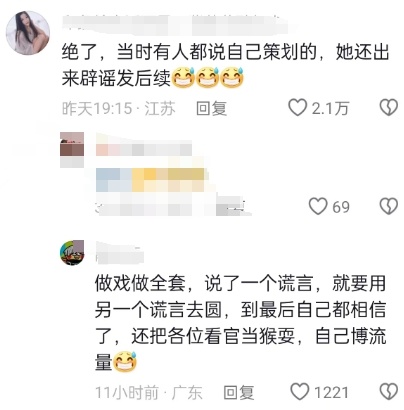404x410 pixels.
Task: Like the blurred reply with 69 likes
Action: [x=318, y=206]
